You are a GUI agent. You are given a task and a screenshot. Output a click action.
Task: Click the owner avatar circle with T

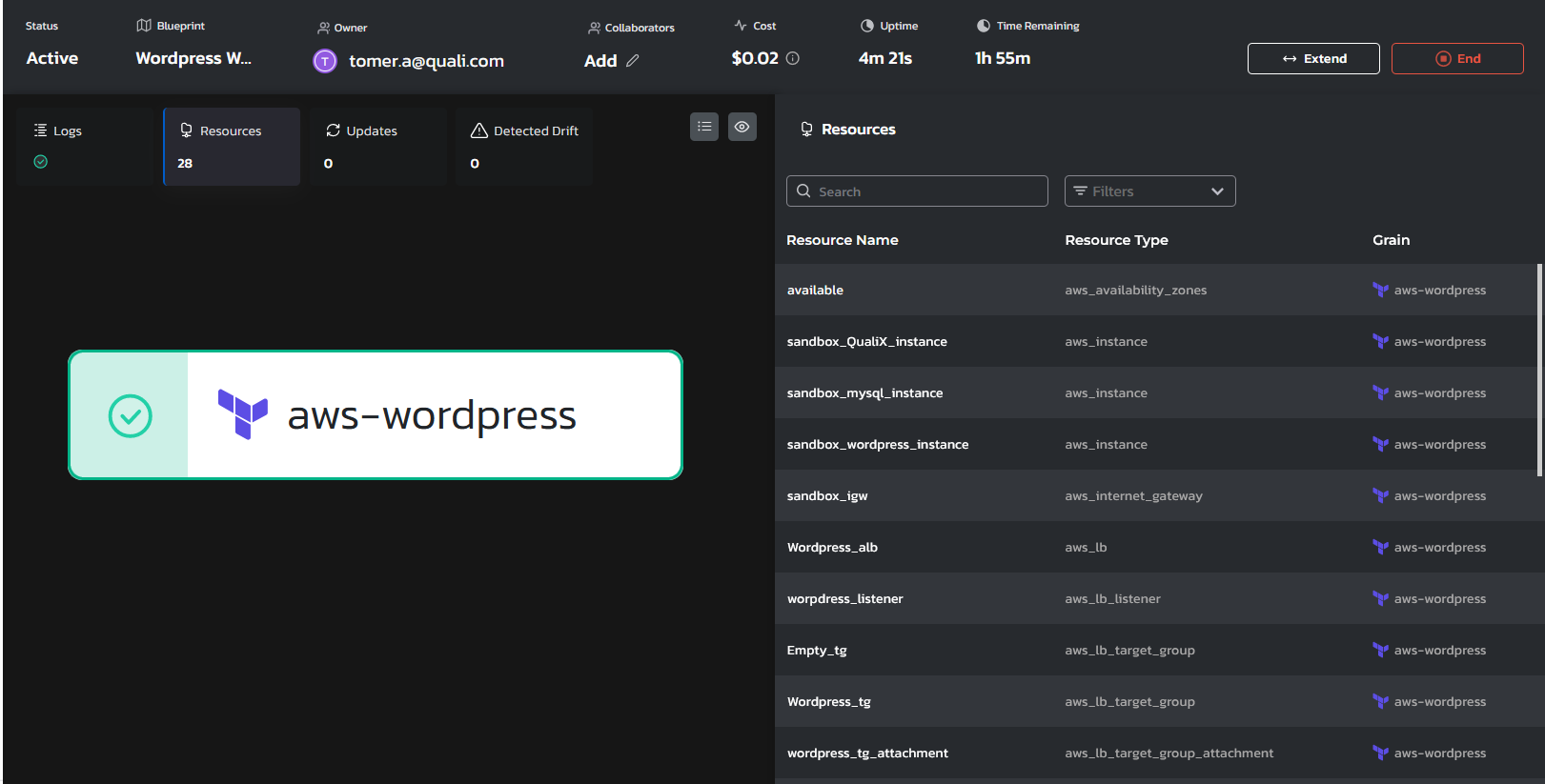325,61
